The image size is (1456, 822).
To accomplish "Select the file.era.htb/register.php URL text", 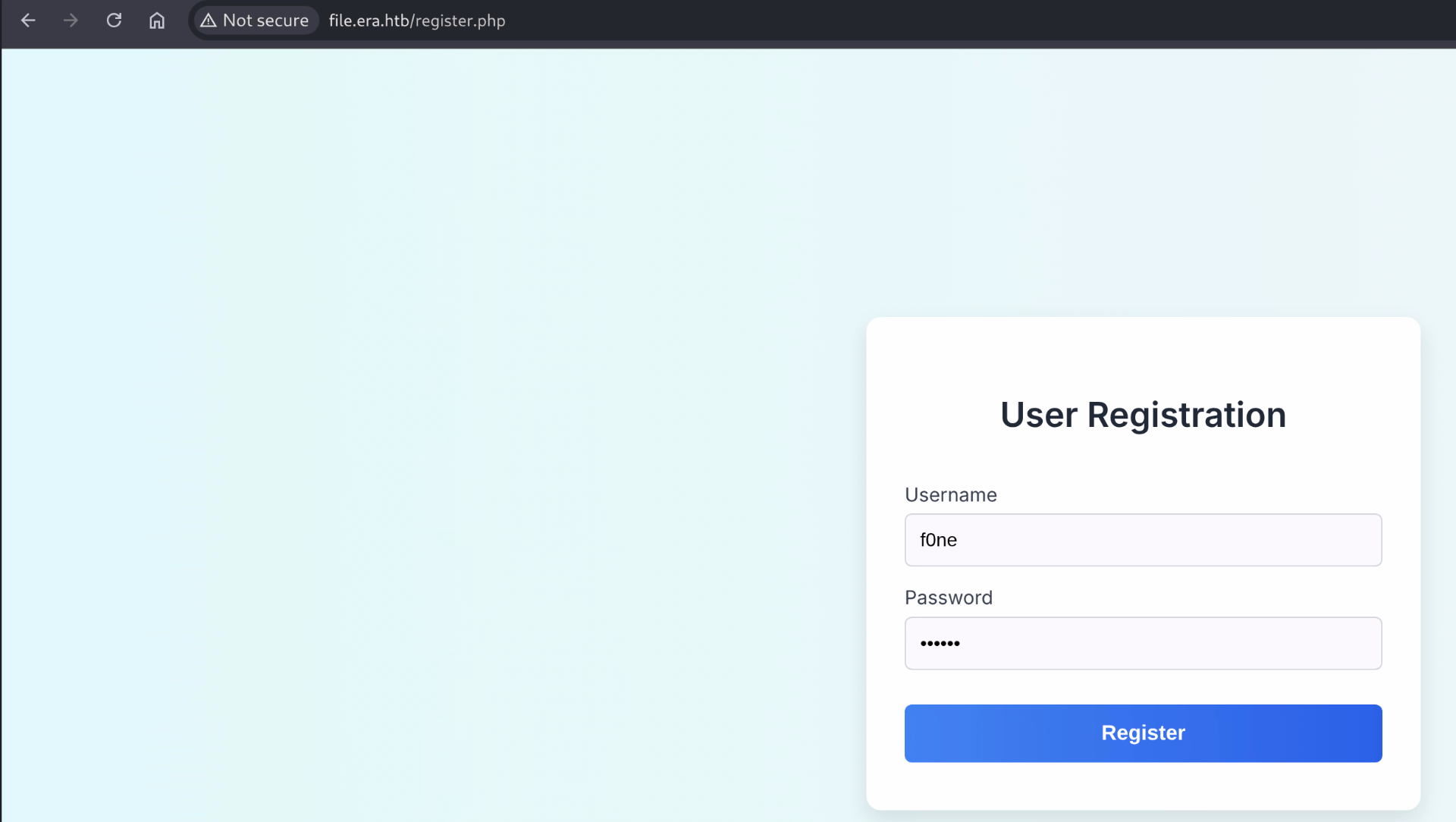I will [x=416, y=20].
